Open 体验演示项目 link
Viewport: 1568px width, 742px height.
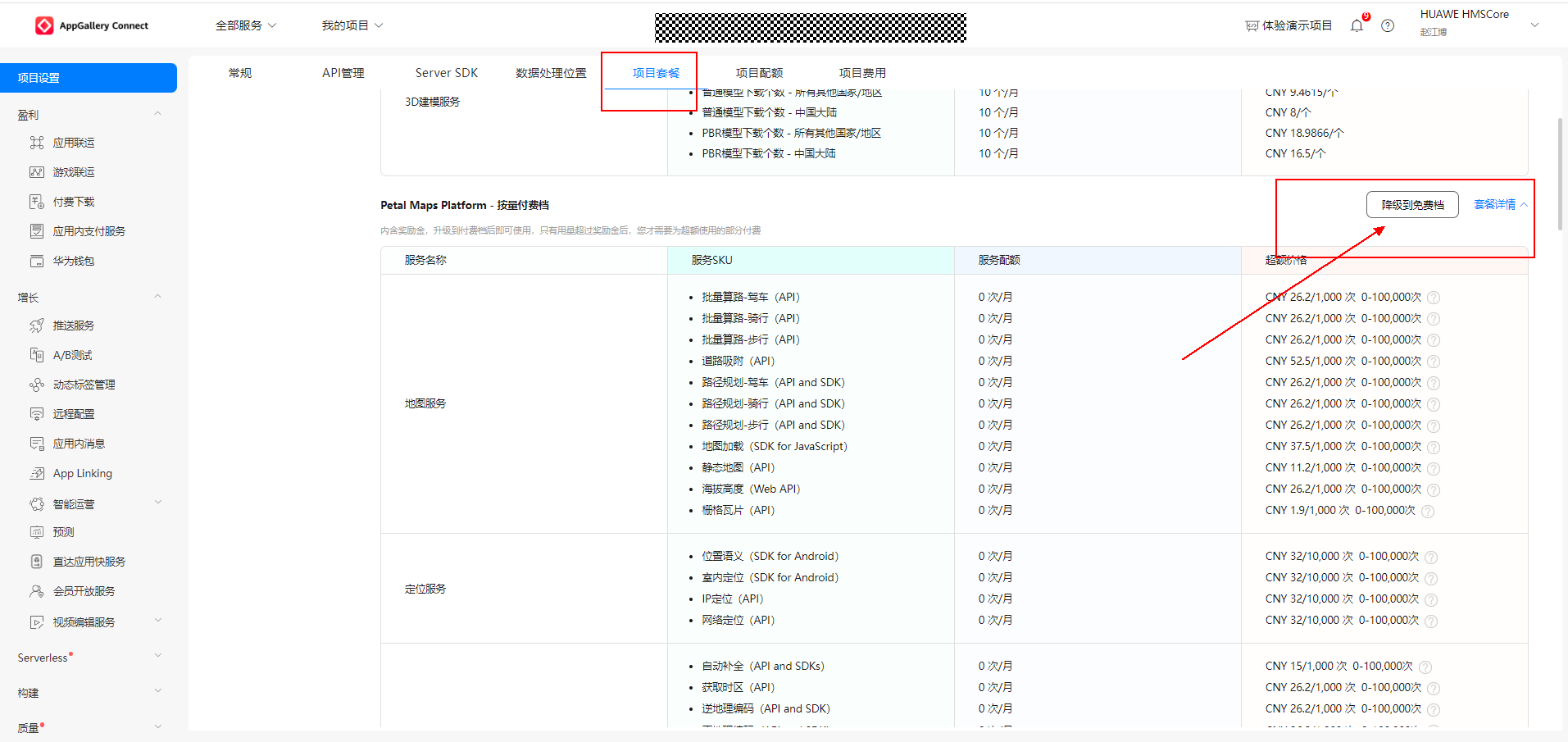point(1297,25)
